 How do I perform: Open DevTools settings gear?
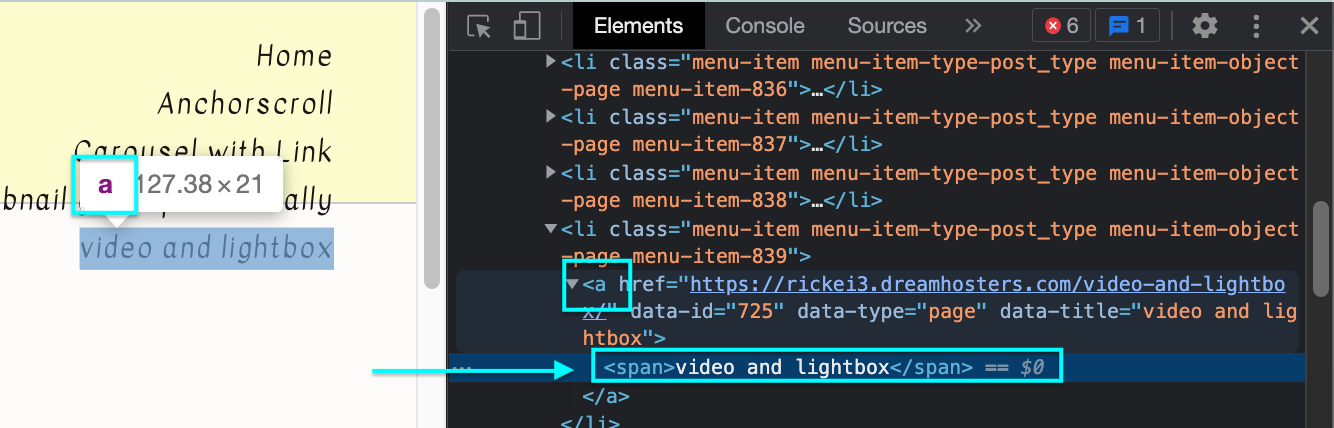click(1205, 26)
